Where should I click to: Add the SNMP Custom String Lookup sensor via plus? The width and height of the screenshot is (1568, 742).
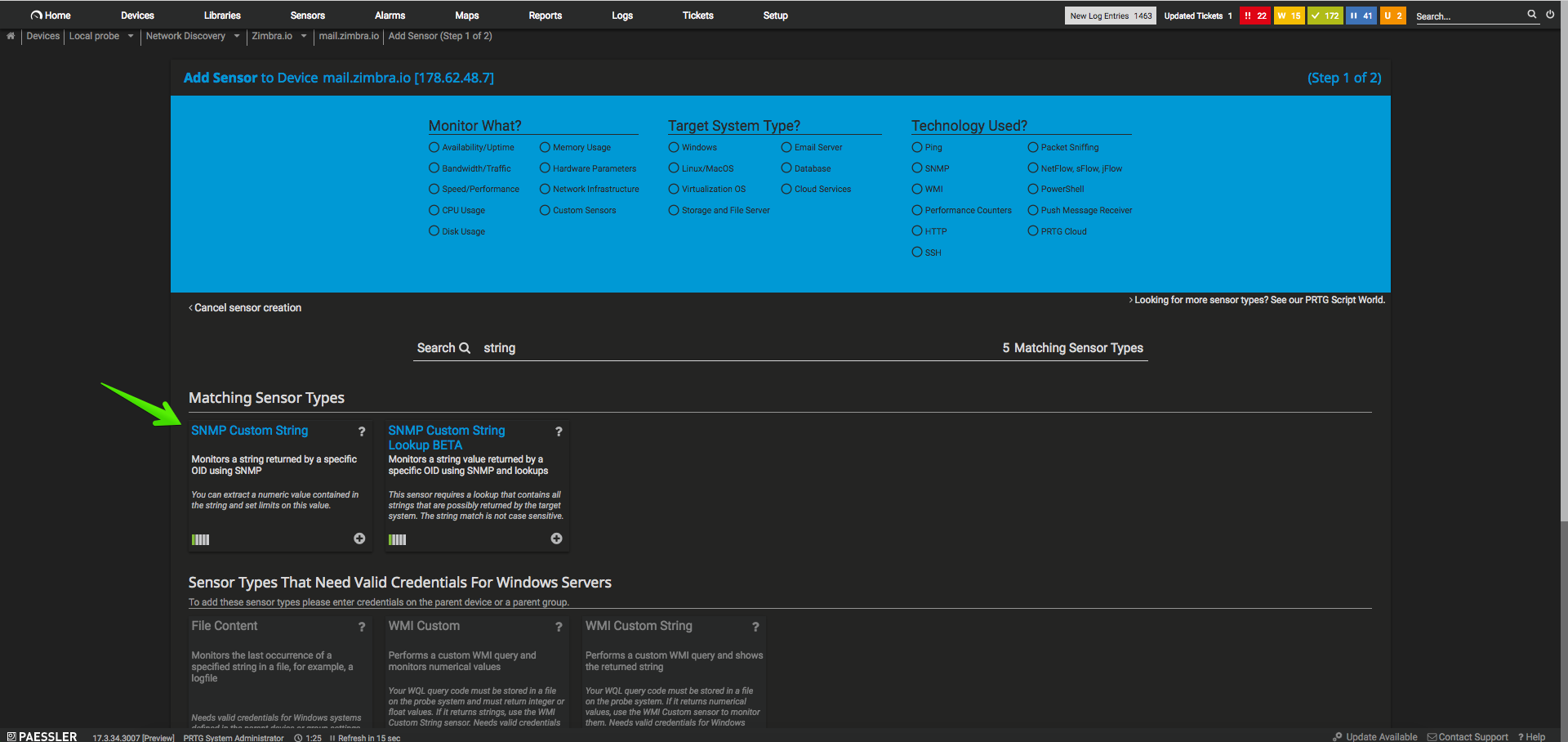pos(556,539)
